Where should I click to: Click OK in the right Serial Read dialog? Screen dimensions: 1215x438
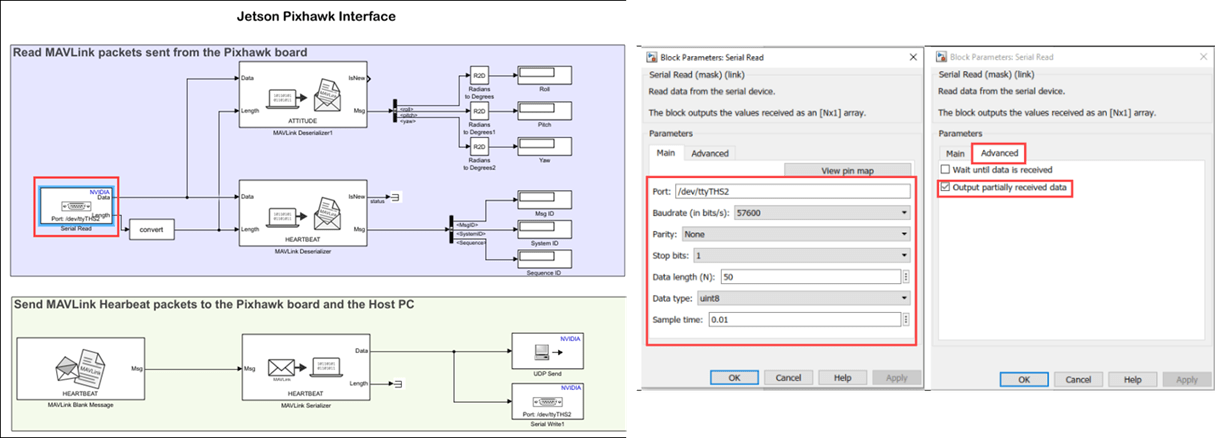(1024, 380)
